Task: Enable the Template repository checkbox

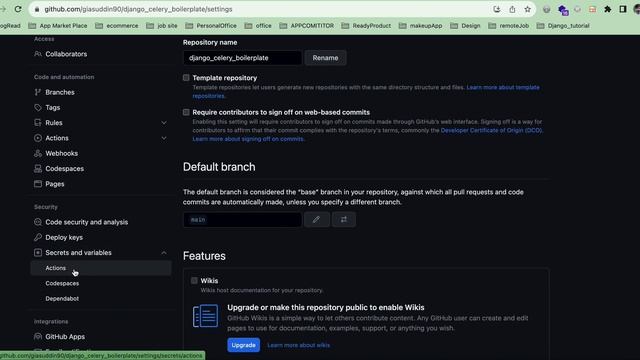Action: [x=186, y=78]
